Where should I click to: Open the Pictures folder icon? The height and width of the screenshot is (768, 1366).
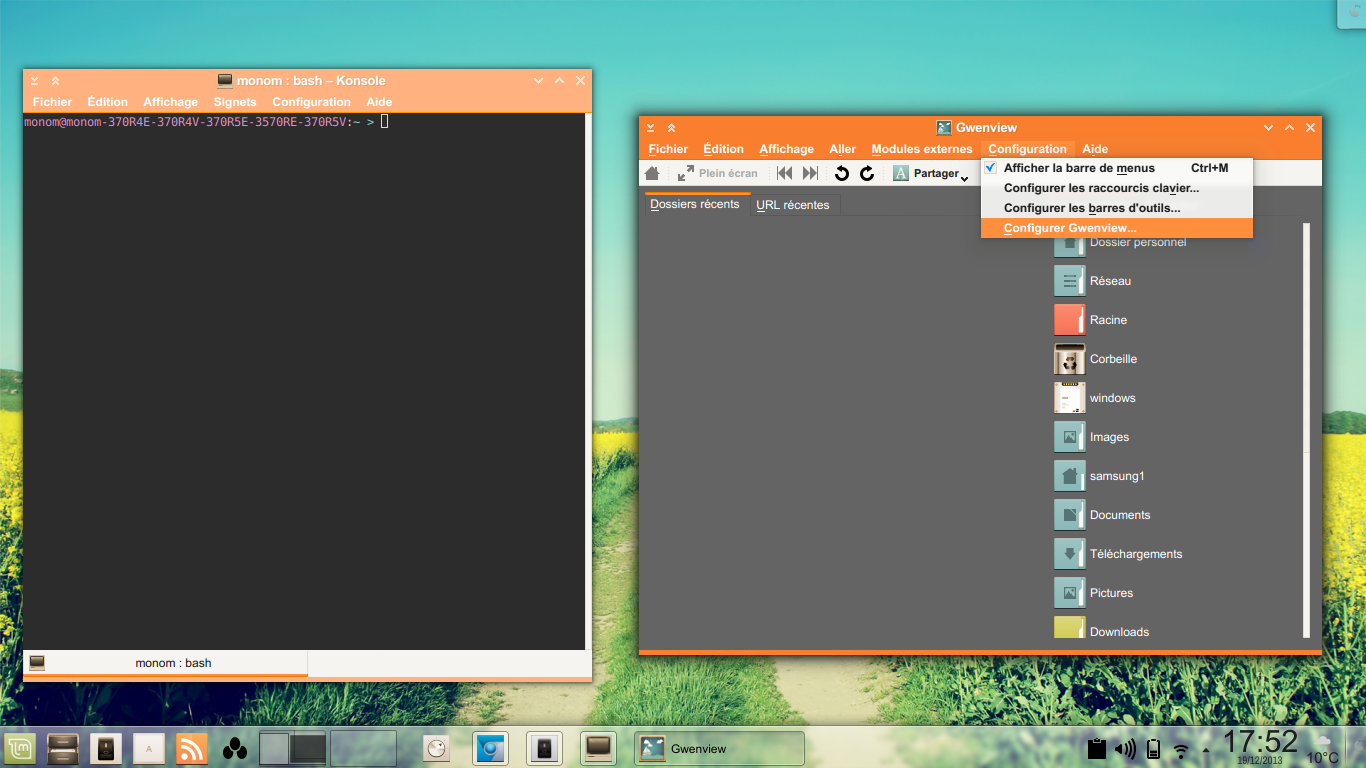coord(1069,593)
